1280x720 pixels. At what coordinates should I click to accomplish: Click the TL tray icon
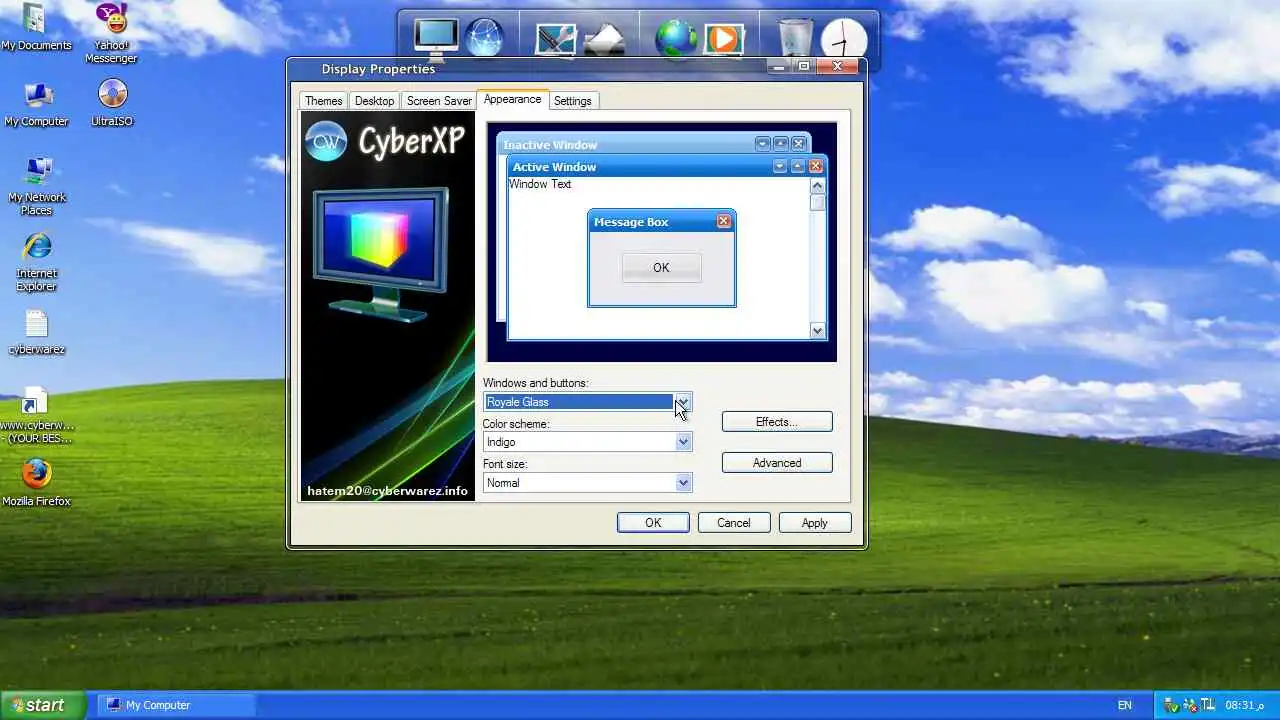pyautogui.click(x=1207, y=705)
